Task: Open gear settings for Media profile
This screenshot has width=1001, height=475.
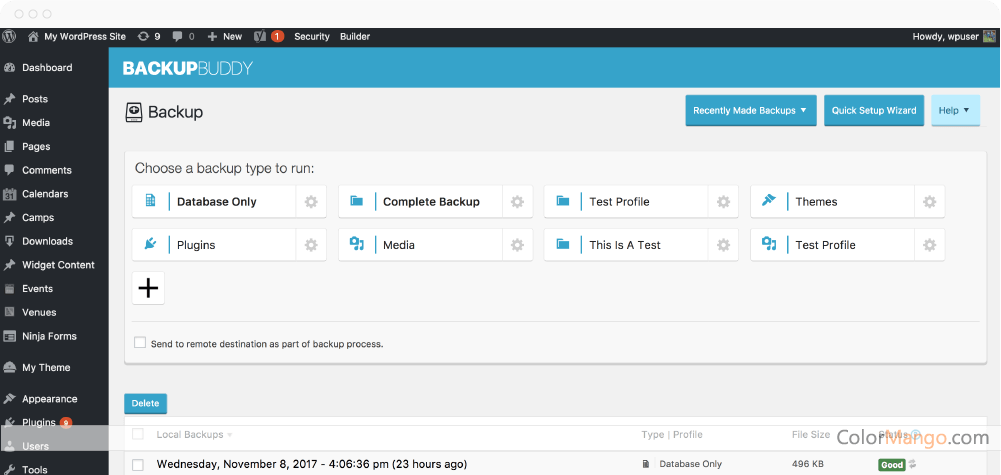Action: pyautogui.click(x=517, y=245)
